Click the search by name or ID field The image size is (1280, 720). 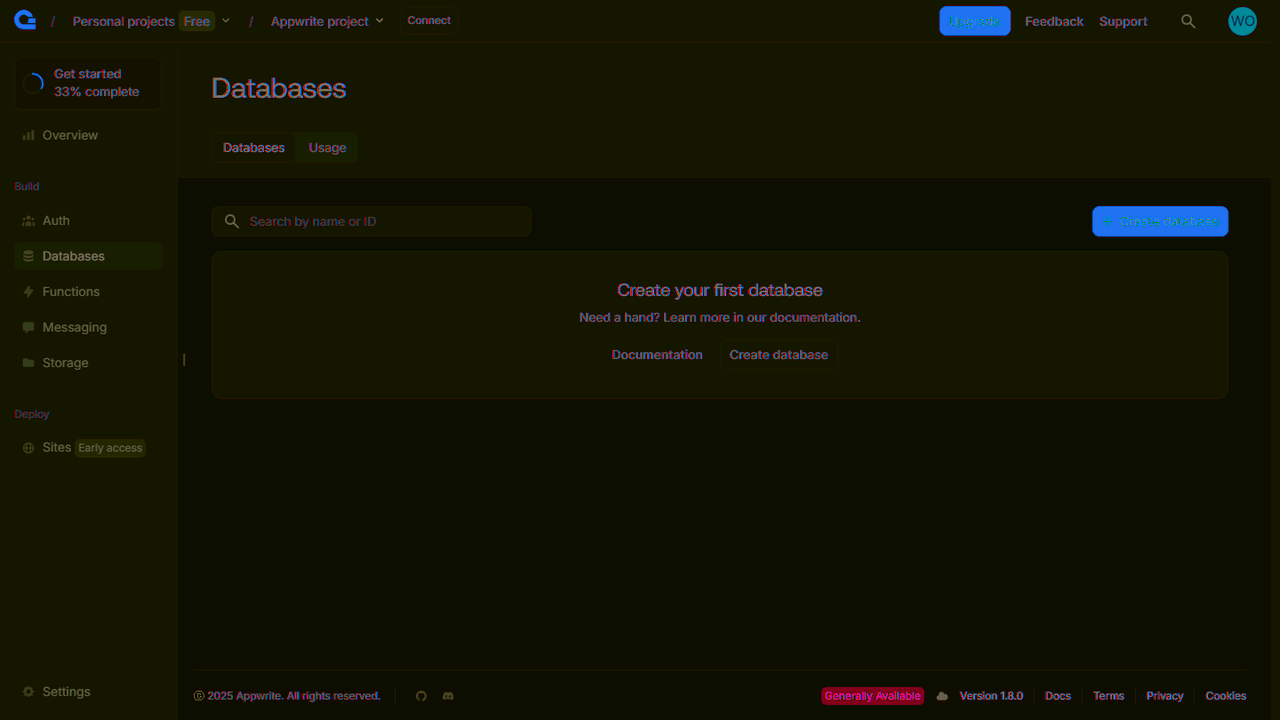pos(370,221)
